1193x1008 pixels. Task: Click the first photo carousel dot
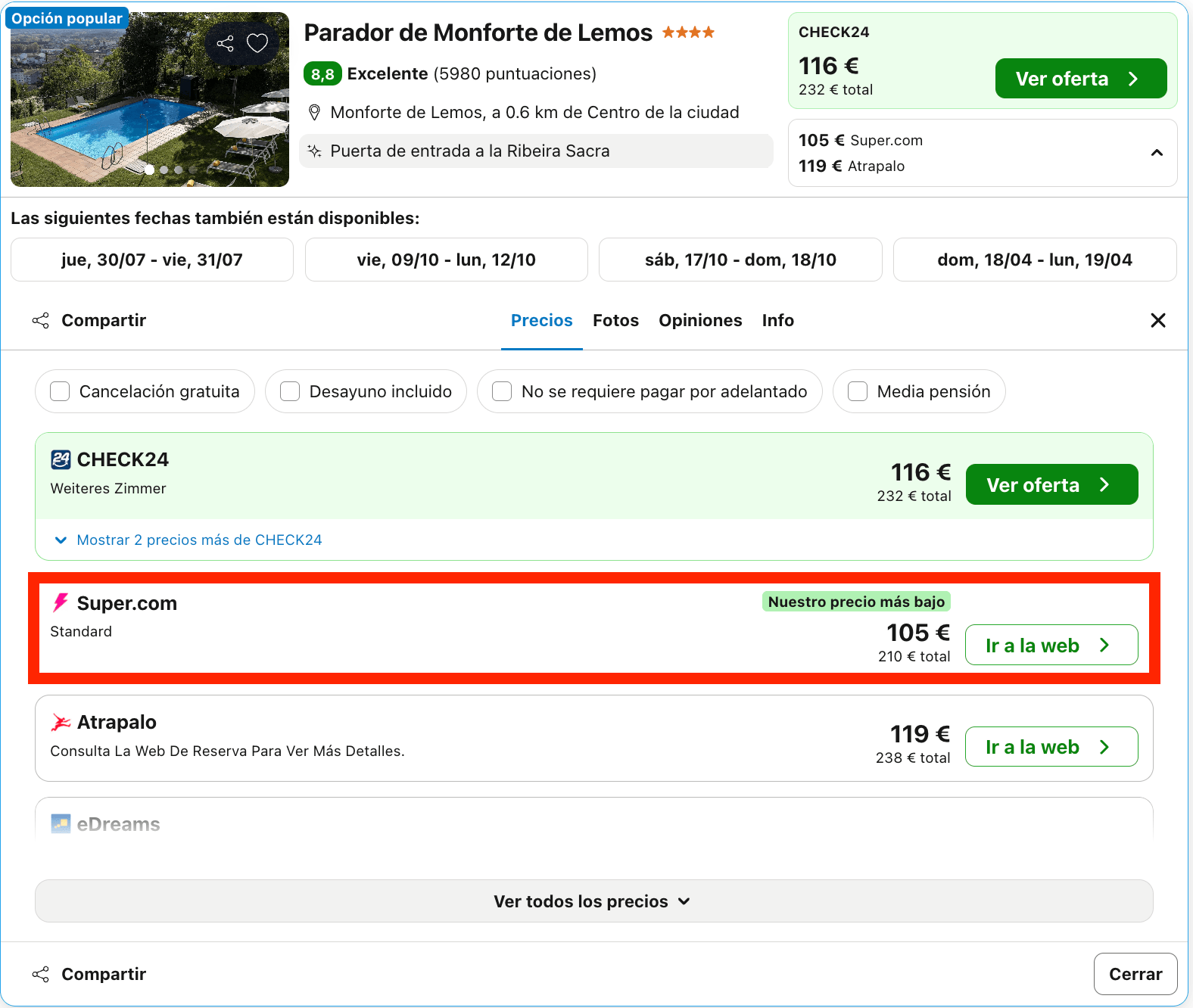click(x=150, y=170)
